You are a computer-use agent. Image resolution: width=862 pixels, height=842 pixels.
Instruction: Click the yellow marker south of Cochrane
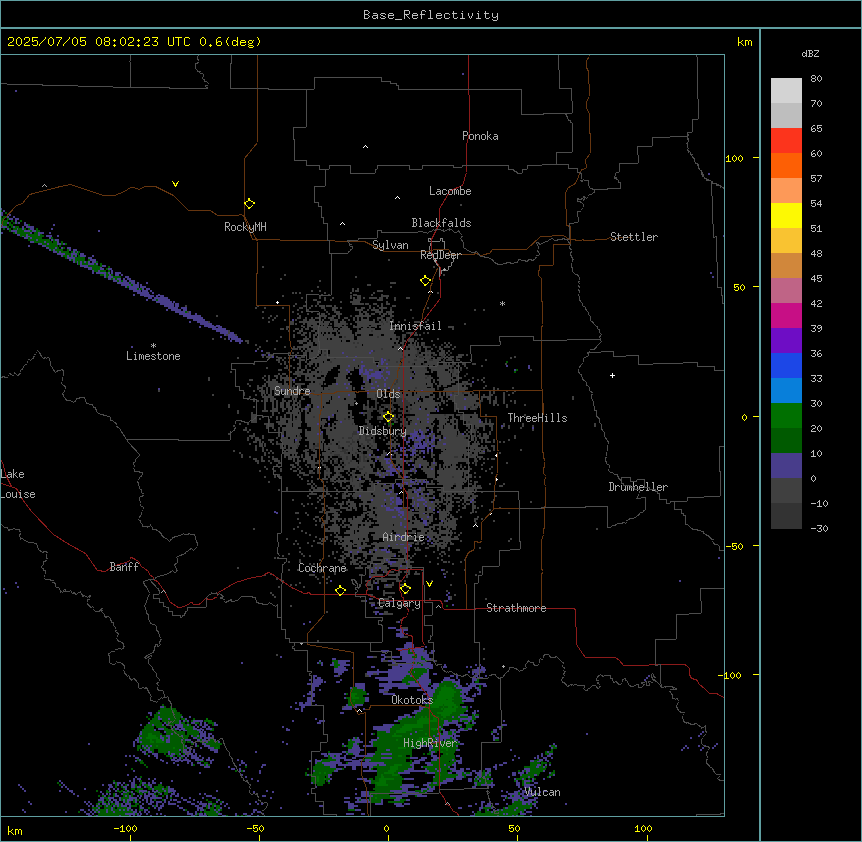(341, 590)
